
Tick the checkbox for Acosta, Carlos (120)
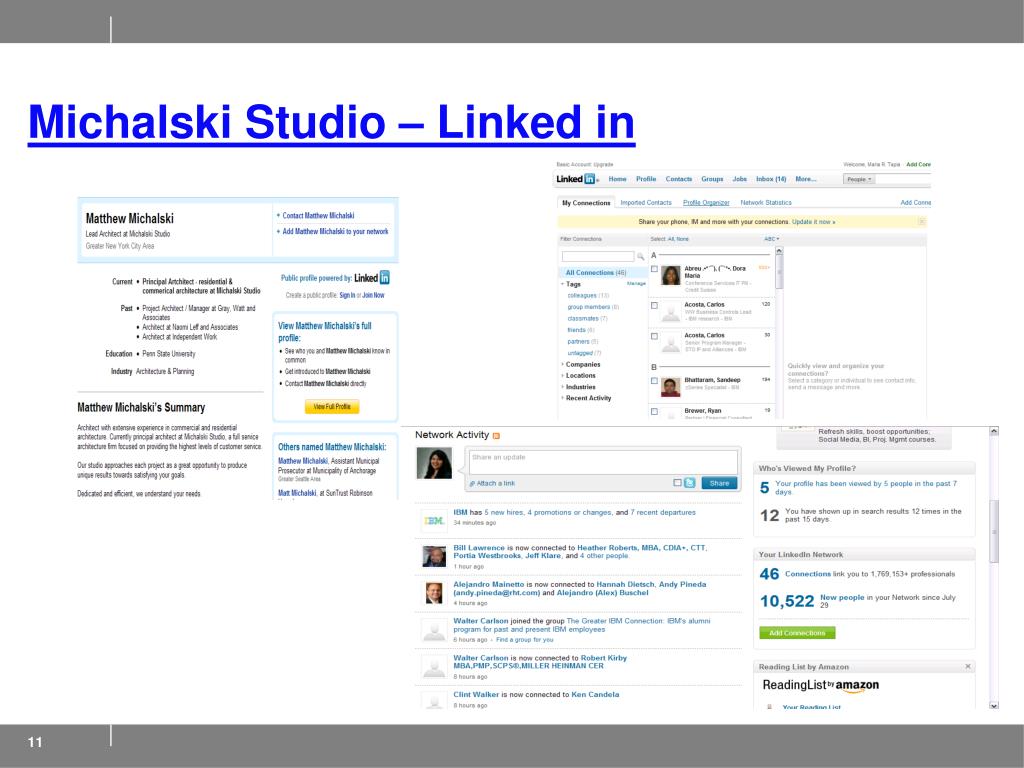pyautogui.click(x=654, y=305)
